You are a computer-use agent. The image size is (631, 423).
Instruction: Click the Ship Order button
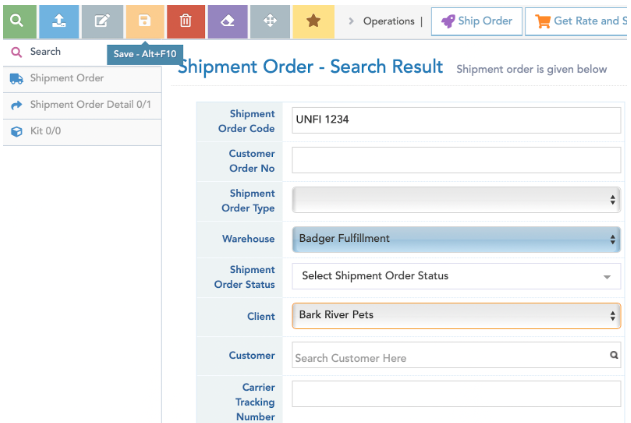(x=477, y=21)
